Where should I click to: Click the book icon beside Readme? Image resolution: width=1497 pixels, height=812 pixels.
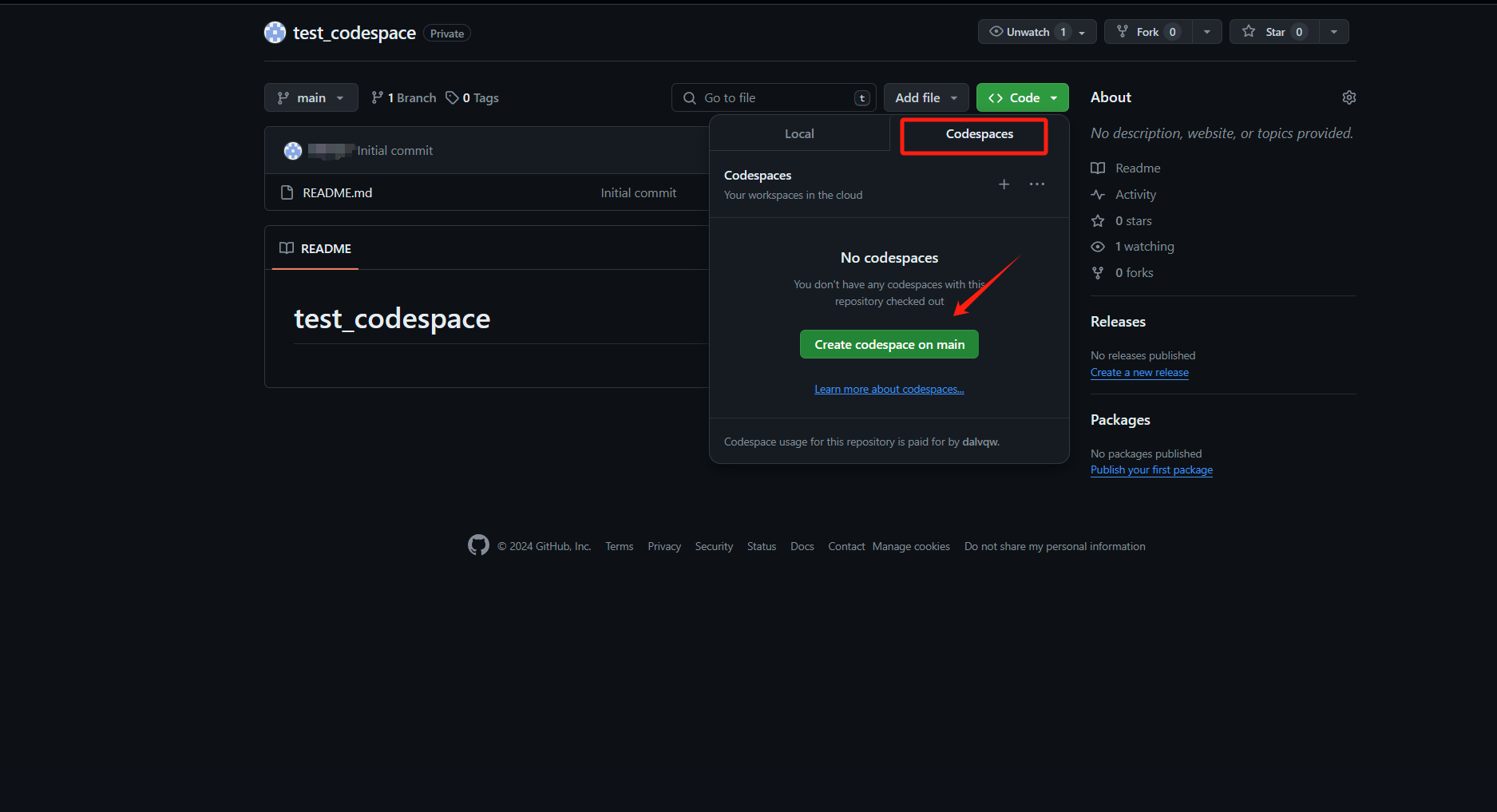[1098, 168]
